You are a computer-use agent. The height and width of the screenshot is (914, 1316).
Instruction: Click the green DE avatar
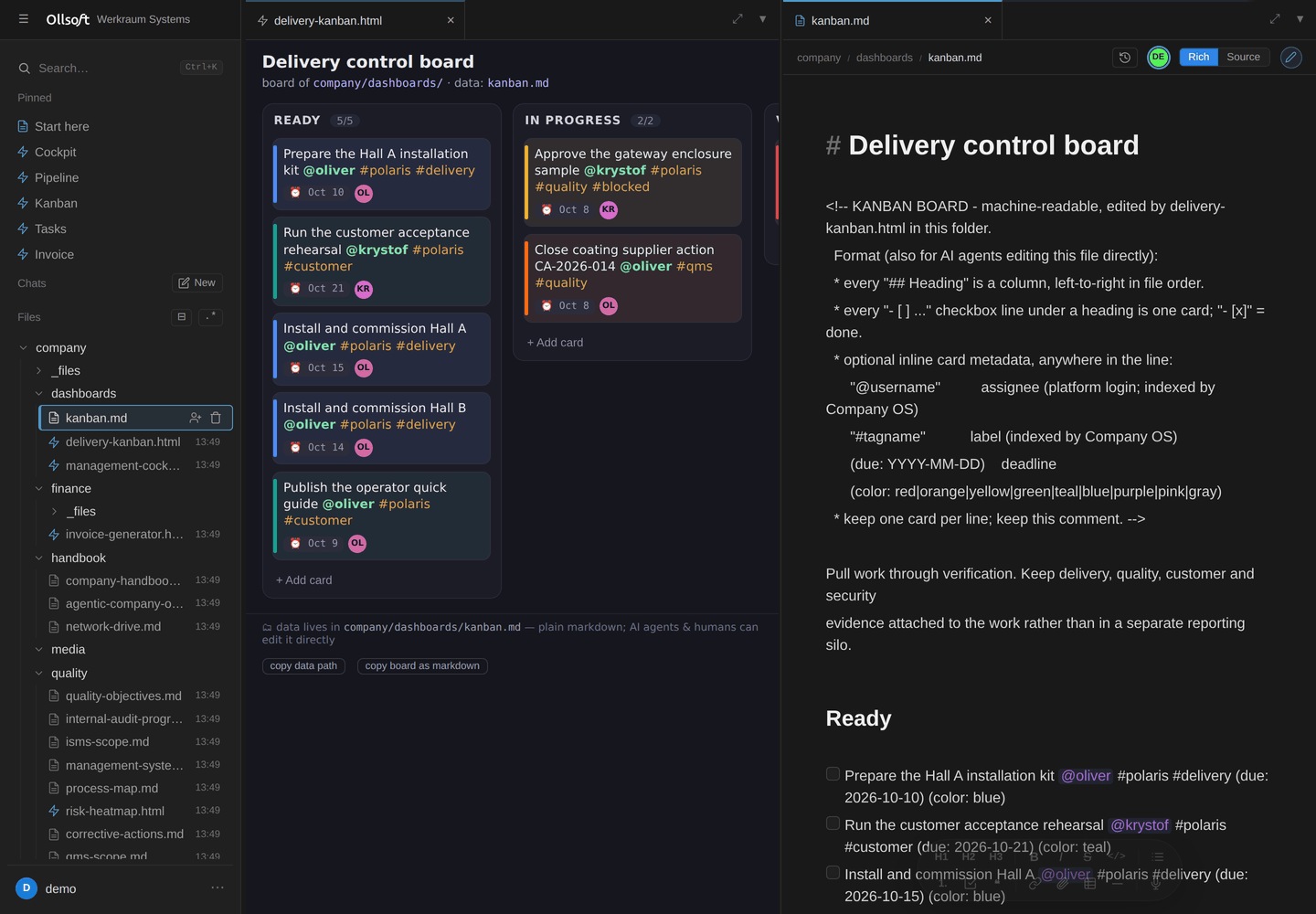(1158, 57)
